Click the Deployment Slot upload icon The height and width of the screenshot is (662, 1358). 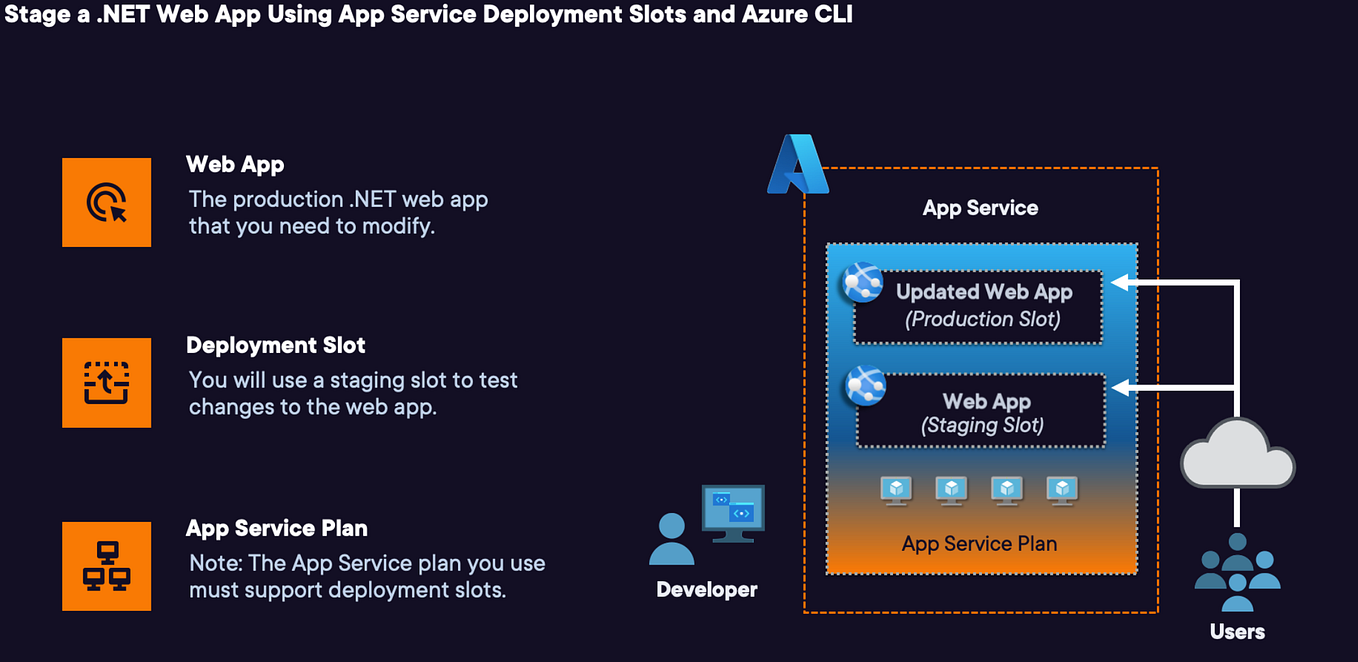pos(106,383)
